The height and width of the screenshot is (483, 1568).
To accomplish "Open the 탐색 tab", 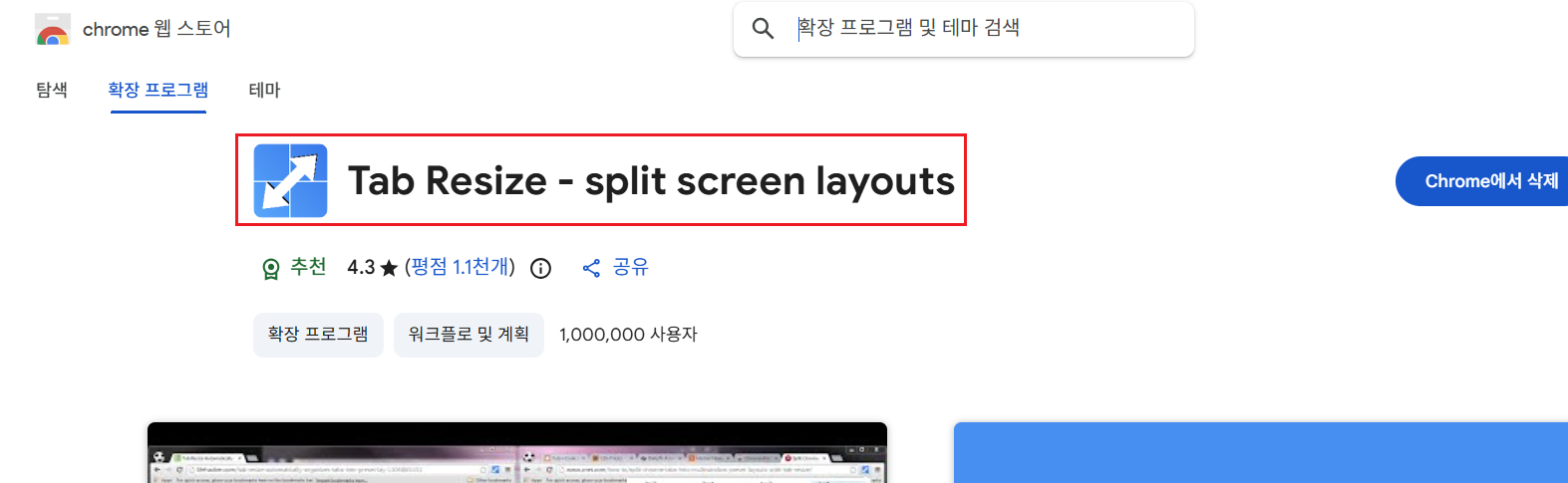I will (52, 90).
